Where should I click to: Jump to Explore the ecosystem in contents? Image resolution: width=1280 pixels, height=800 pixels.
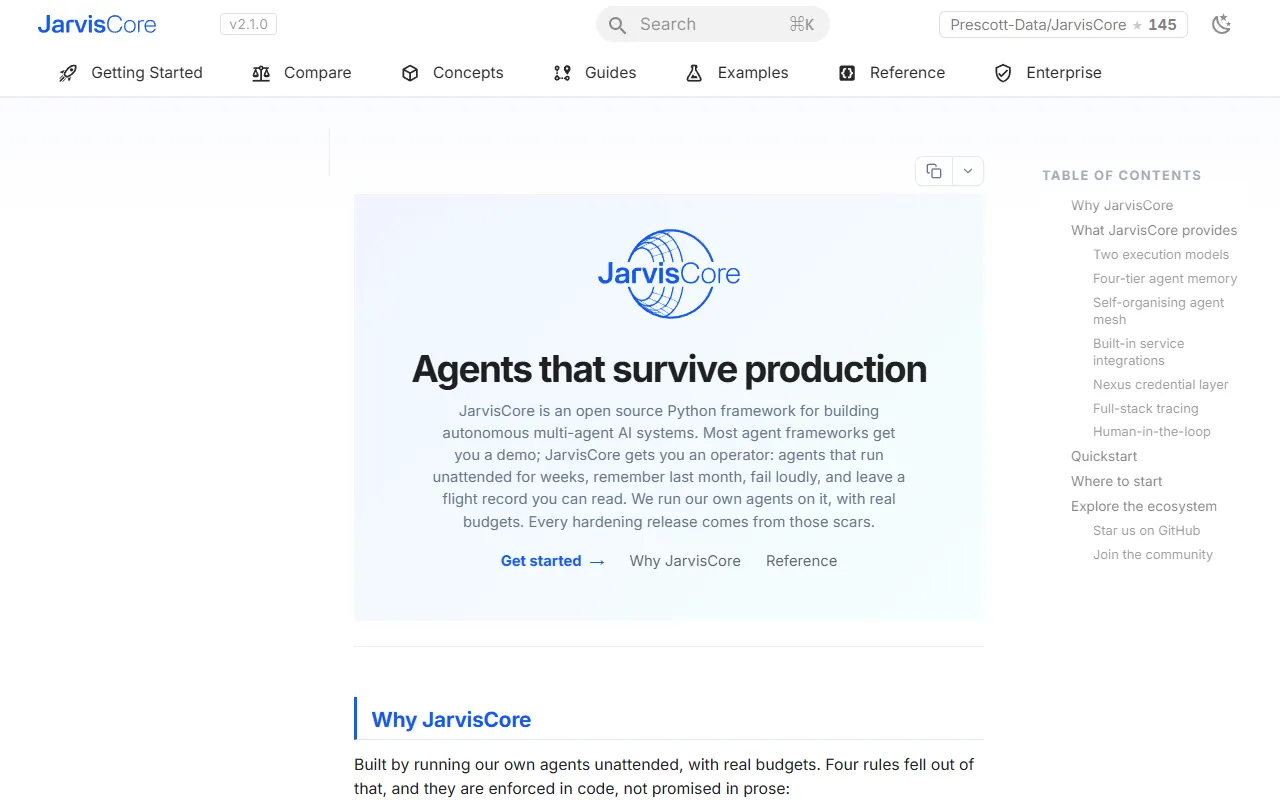[x=1144, y=506]
